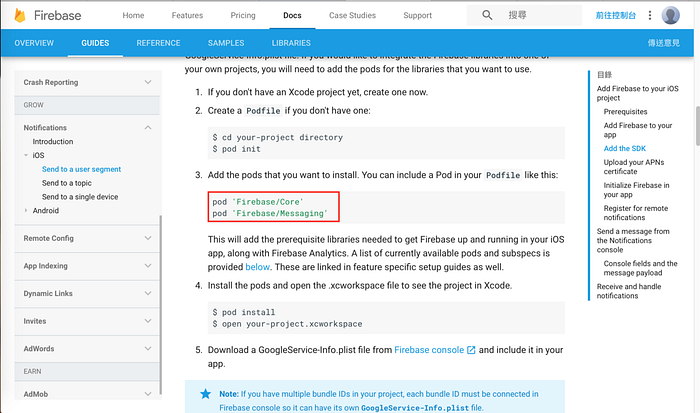Open the Introduction sidebar item

[x=53, y=142]
